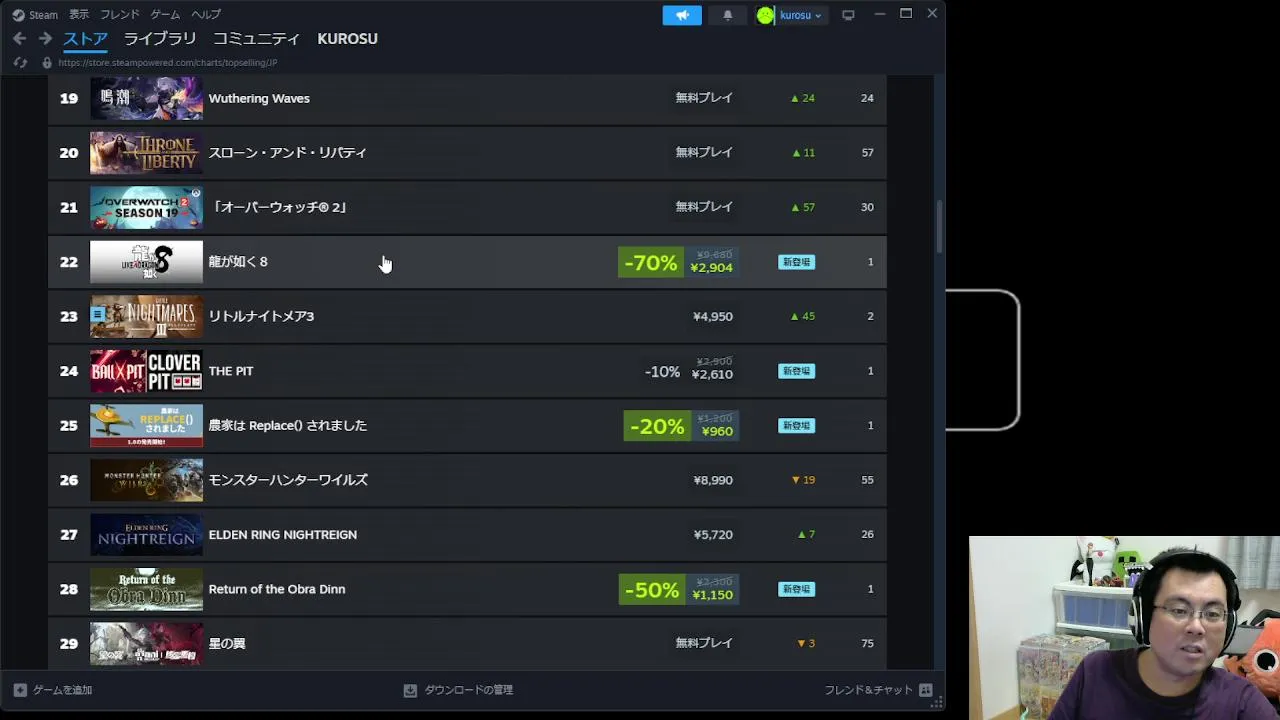Click the padlock icon beside URL

pos(46,62)
